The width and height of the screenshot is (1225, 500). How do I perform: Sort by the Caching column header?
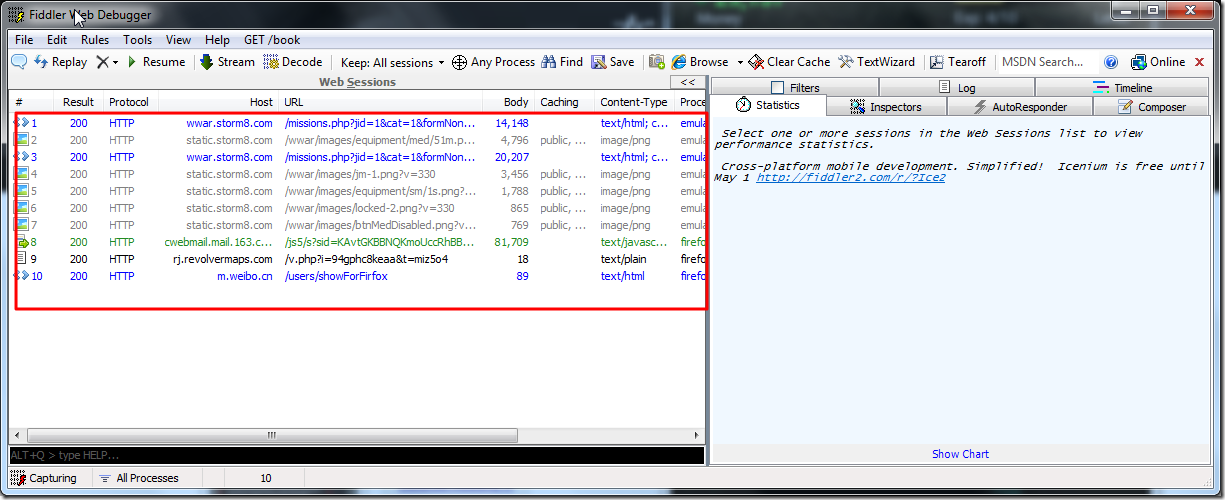tap(564, 102)
